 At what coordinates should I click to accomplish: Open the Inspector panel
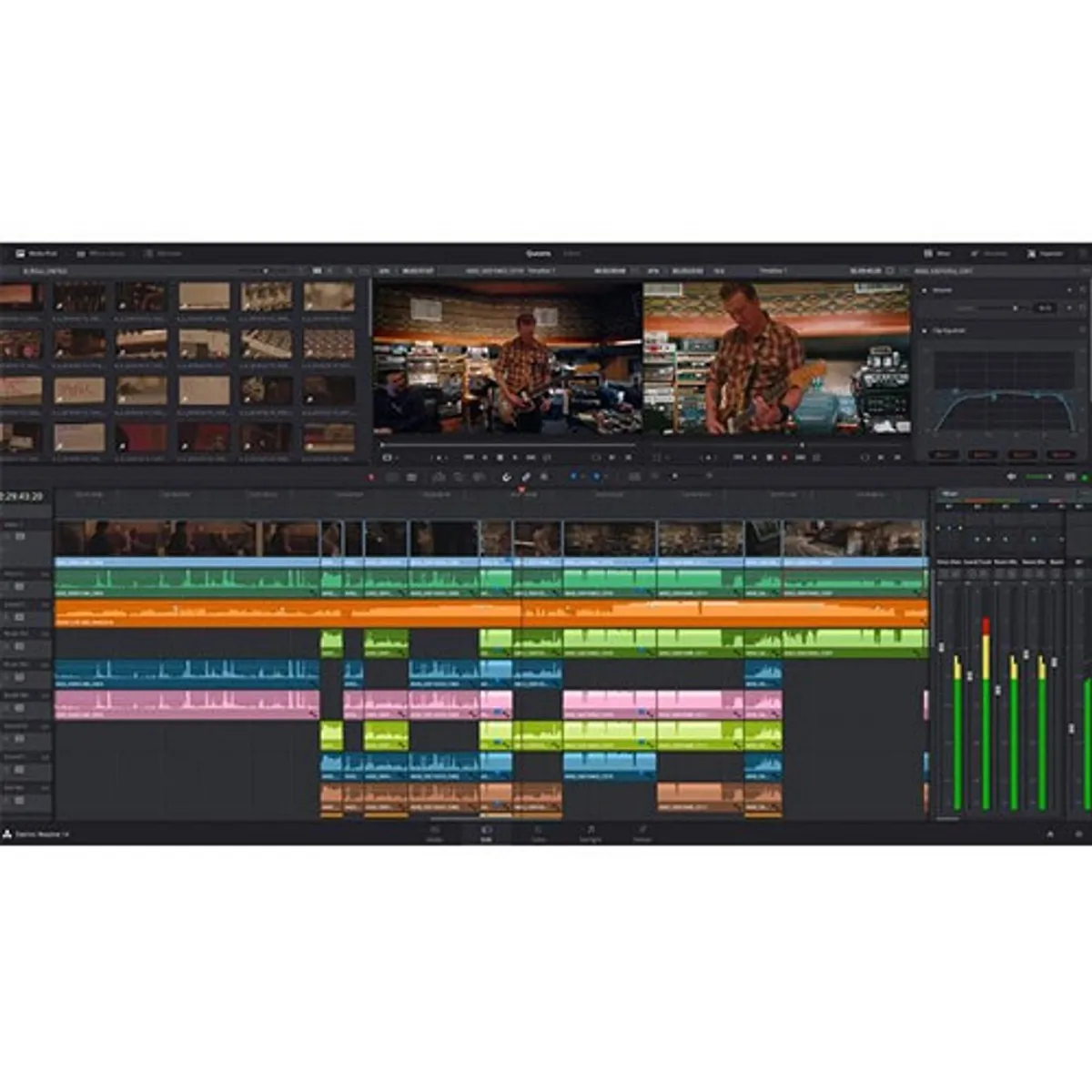click(x=1033, y=253)
